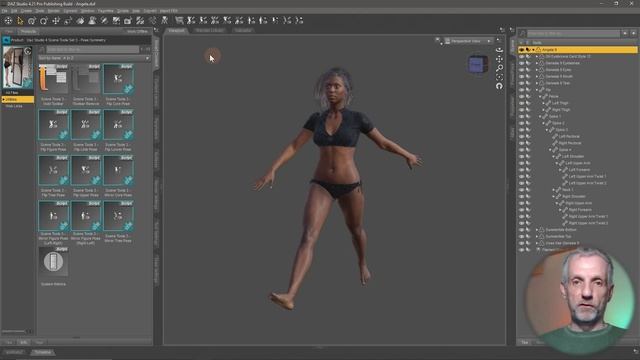Toggle visibility eye for Summertide Bottom
The width and height of the screenshot is (640, 360).
(x=522, y=230)
